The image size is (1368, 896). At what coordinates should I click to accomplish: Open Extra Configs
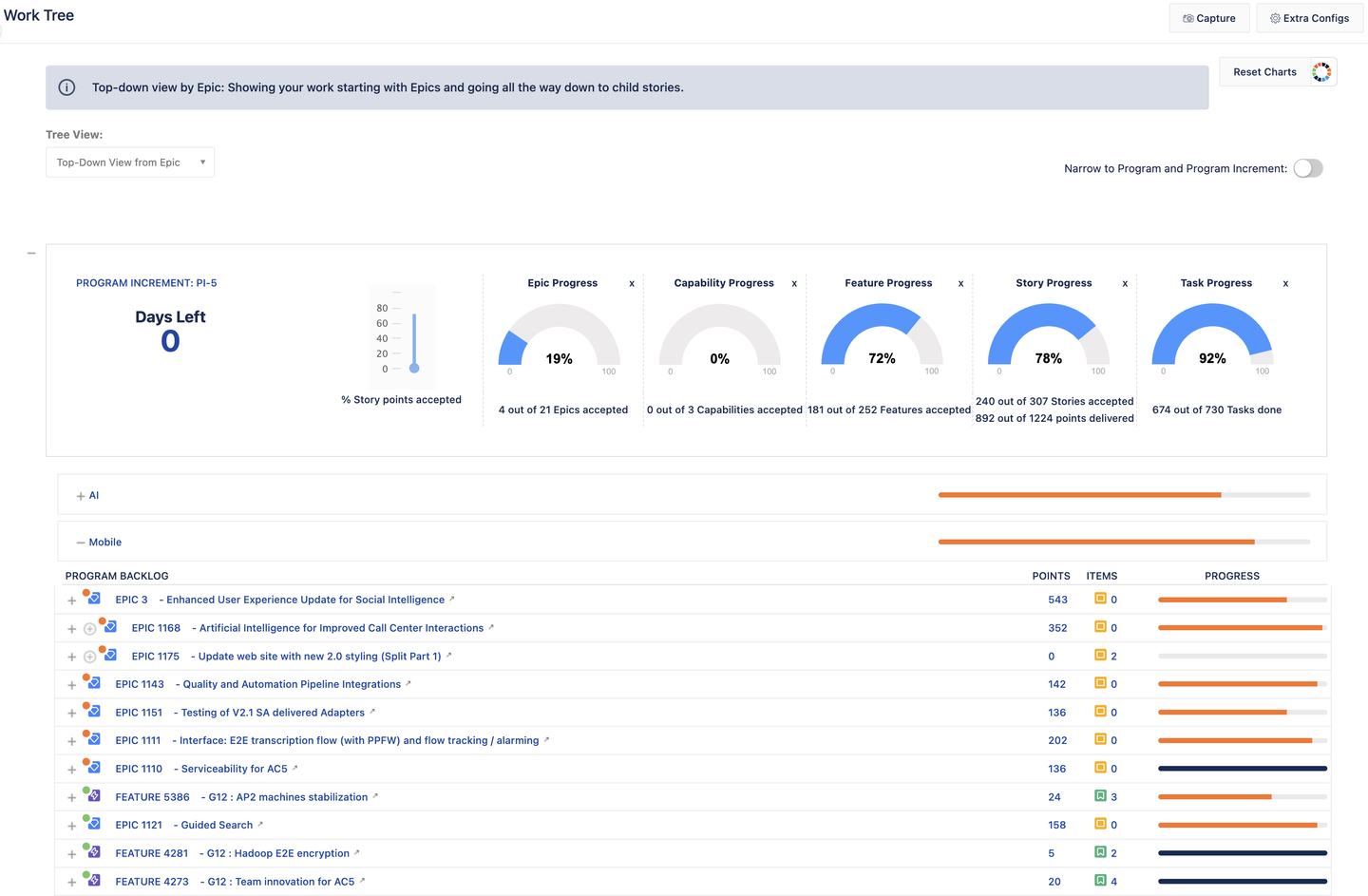tap(1308, 18)
